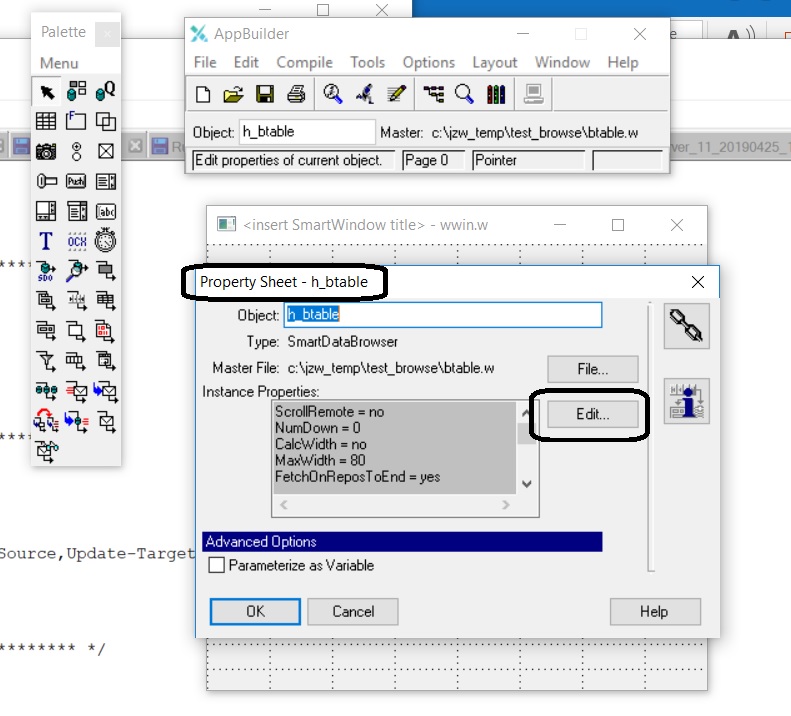Open the Palette Menu
Screen dimensions: 791x716
[x=59, y=63]
